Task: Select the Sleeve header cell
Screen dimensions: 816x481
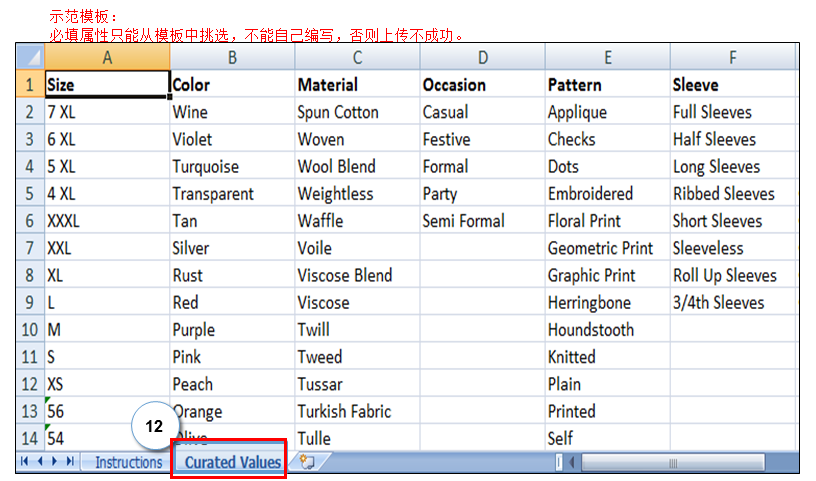Action: (x=733, y=84)
